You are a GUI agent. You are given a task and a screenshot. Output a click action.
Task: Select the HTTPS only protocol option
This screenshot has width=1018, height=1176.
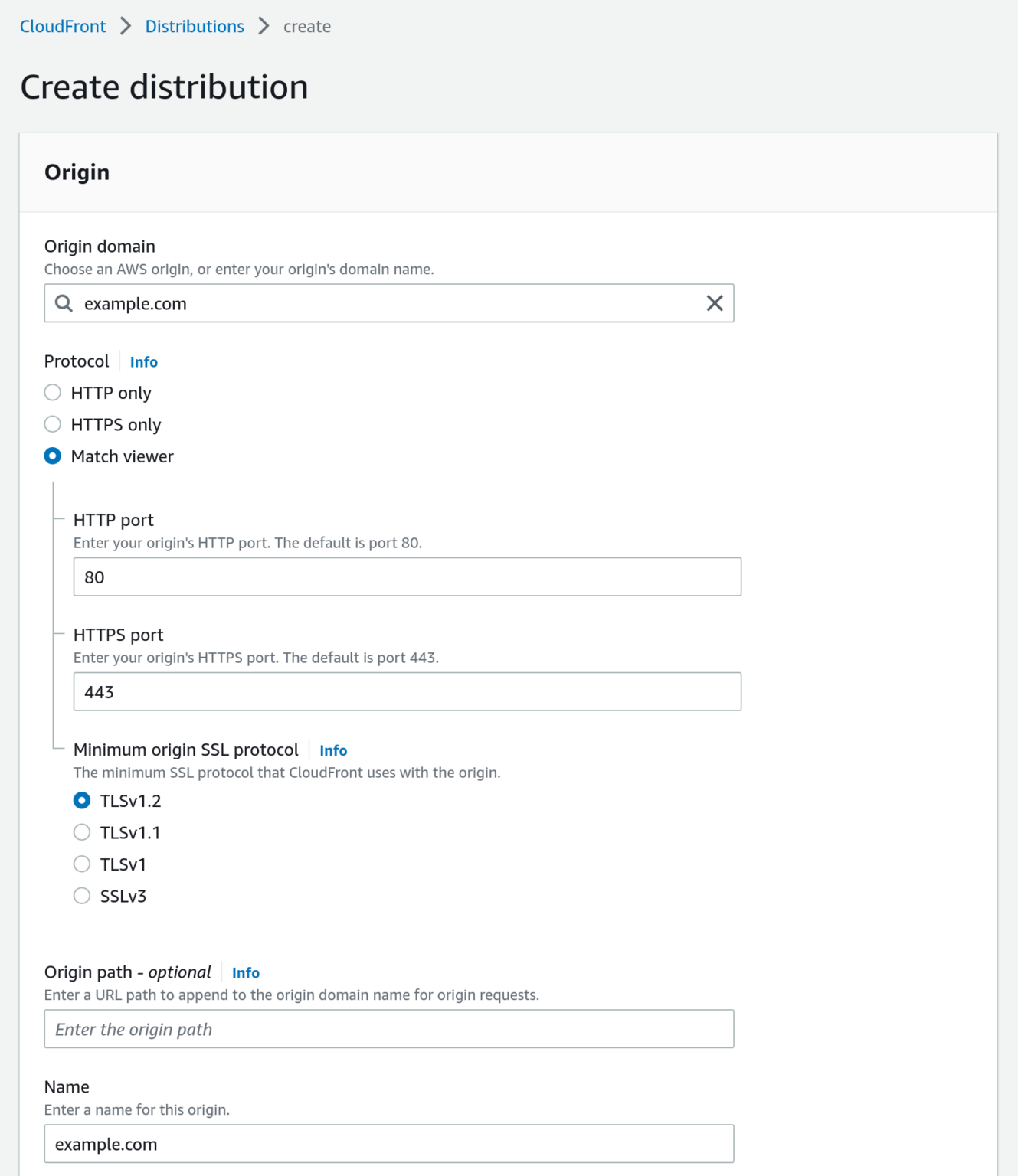53,424
